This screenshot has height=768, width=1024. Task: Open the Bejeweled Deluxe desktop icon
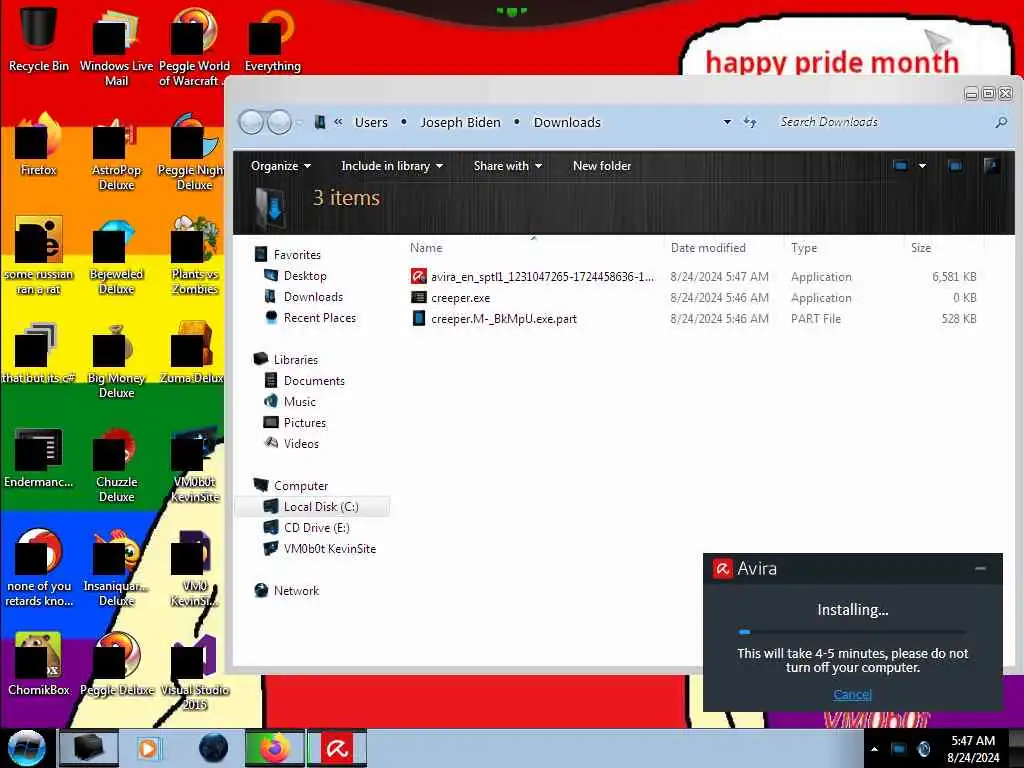coord(116,256)
